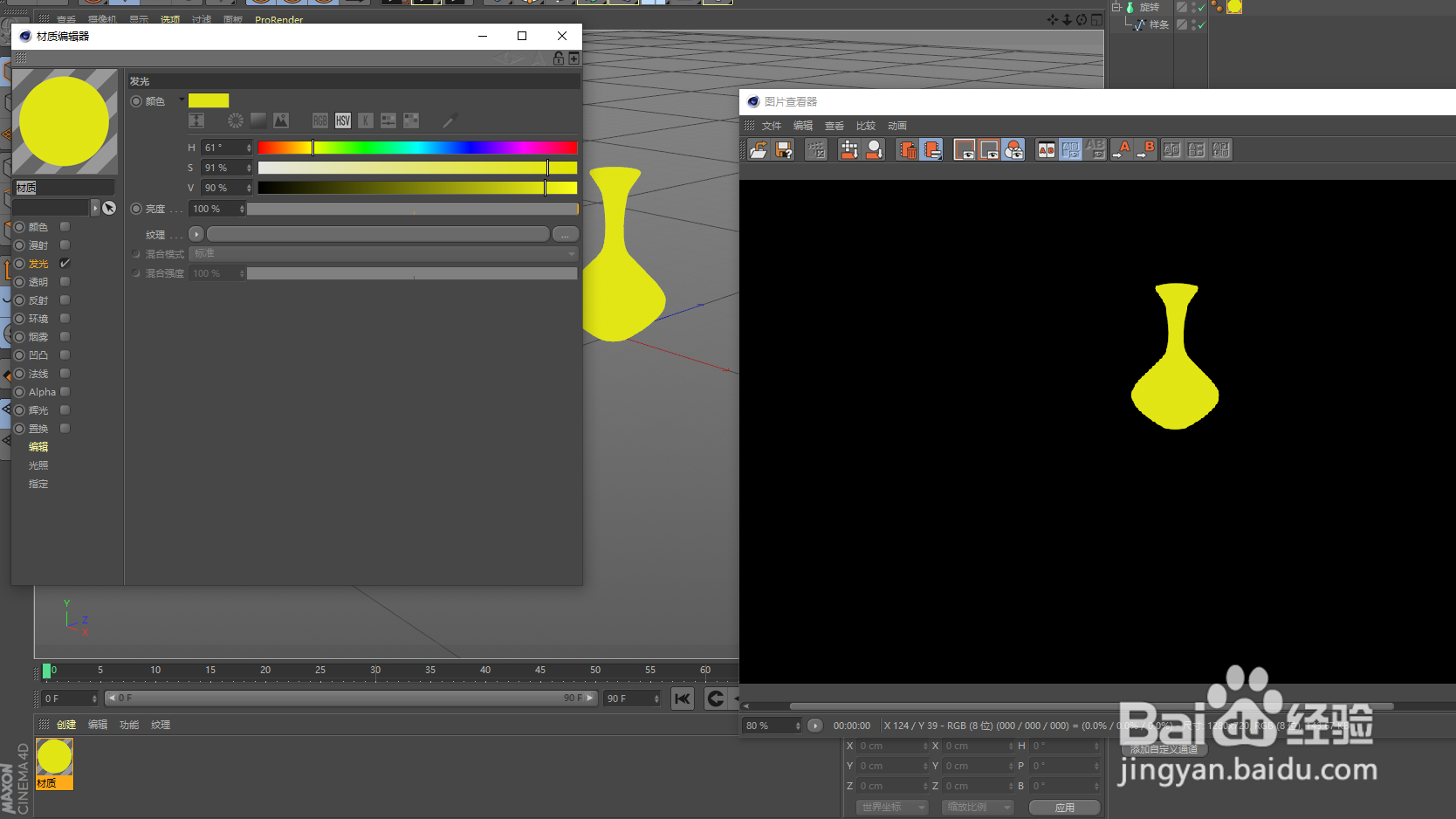Enable the AB split compare view in Picture Viewer
Screen dimensions: 1456x819
pyautogui.click(x=1046, y=149)
